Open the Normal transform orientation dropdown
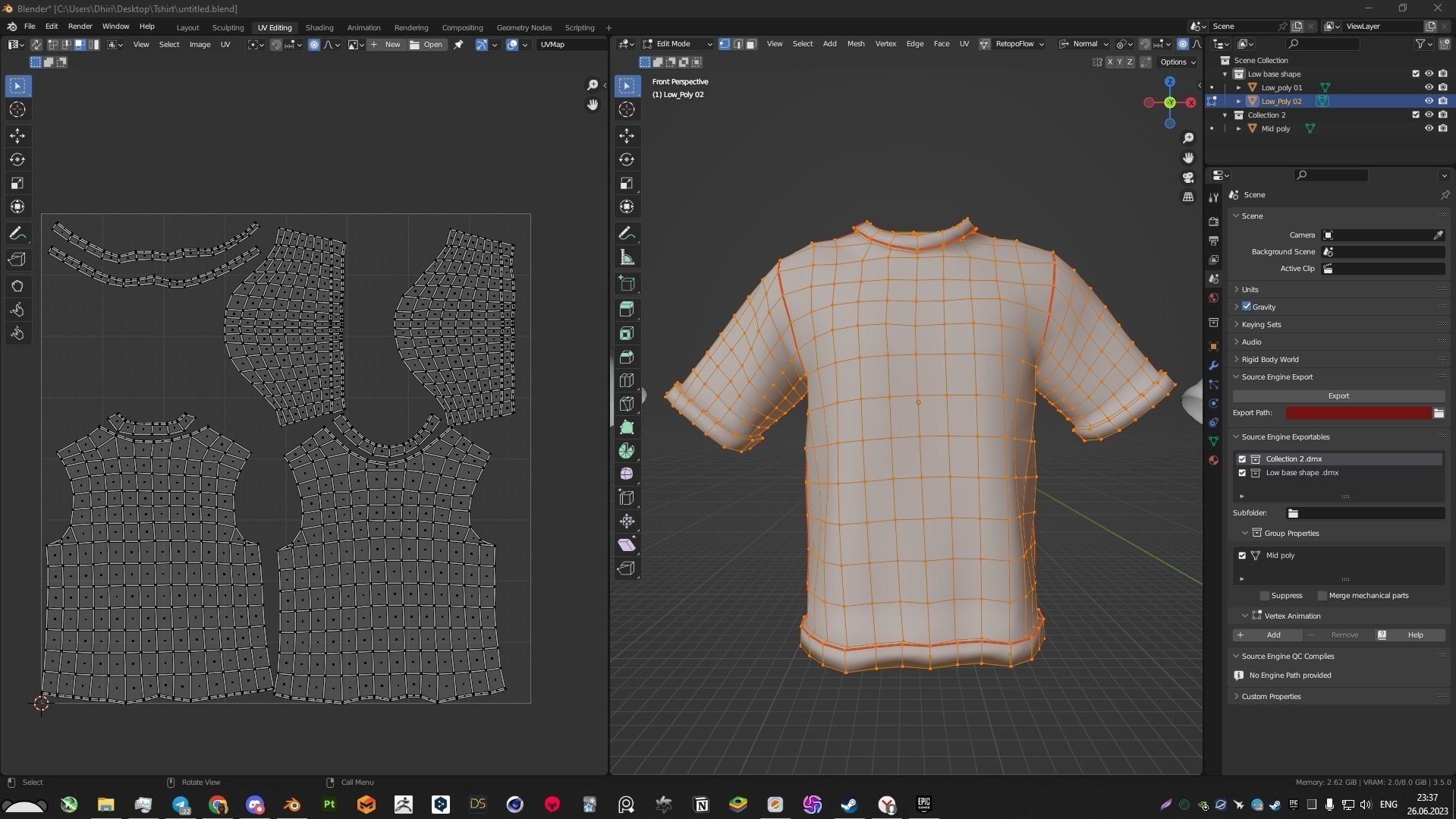1456x819 pixels. (x=1083, y=43)
